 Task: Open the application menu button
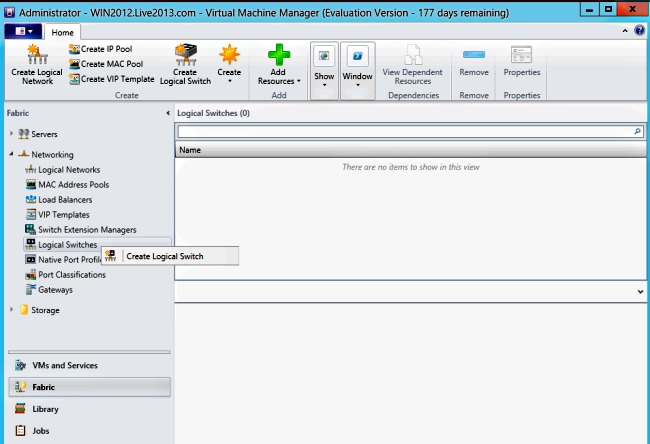pos(23,32)
